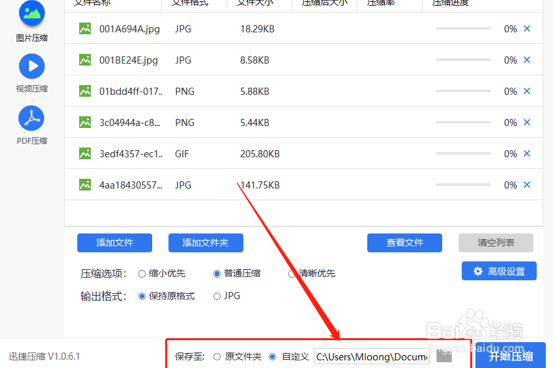Viewport: 556px width, 368px height.
Task: Click the image file icon for 001BE24E.jpg
Action: pos(85,60)
